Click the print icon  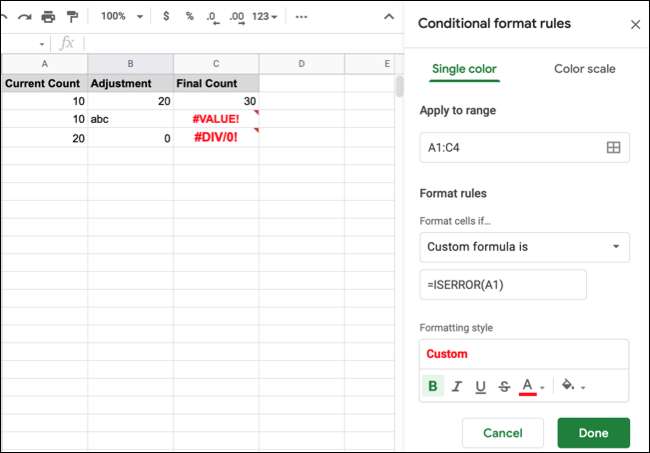coord(48,17)
